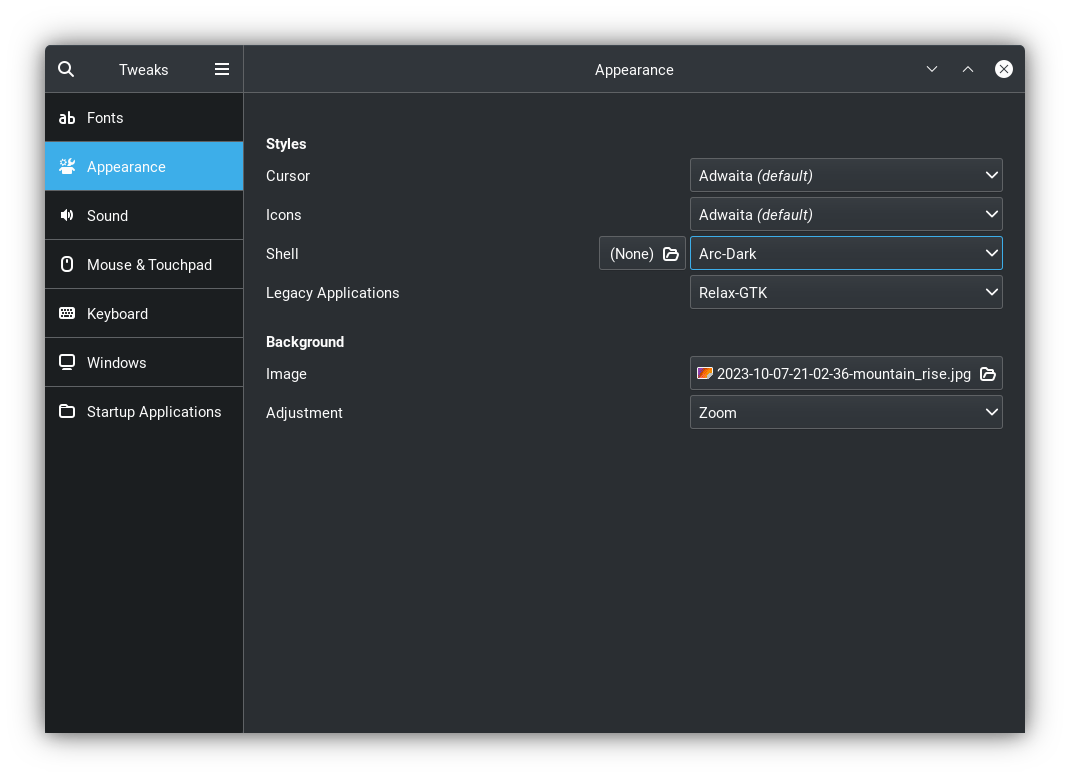Click the Styles section heading
1070x778 pixels.
[286, 144]
